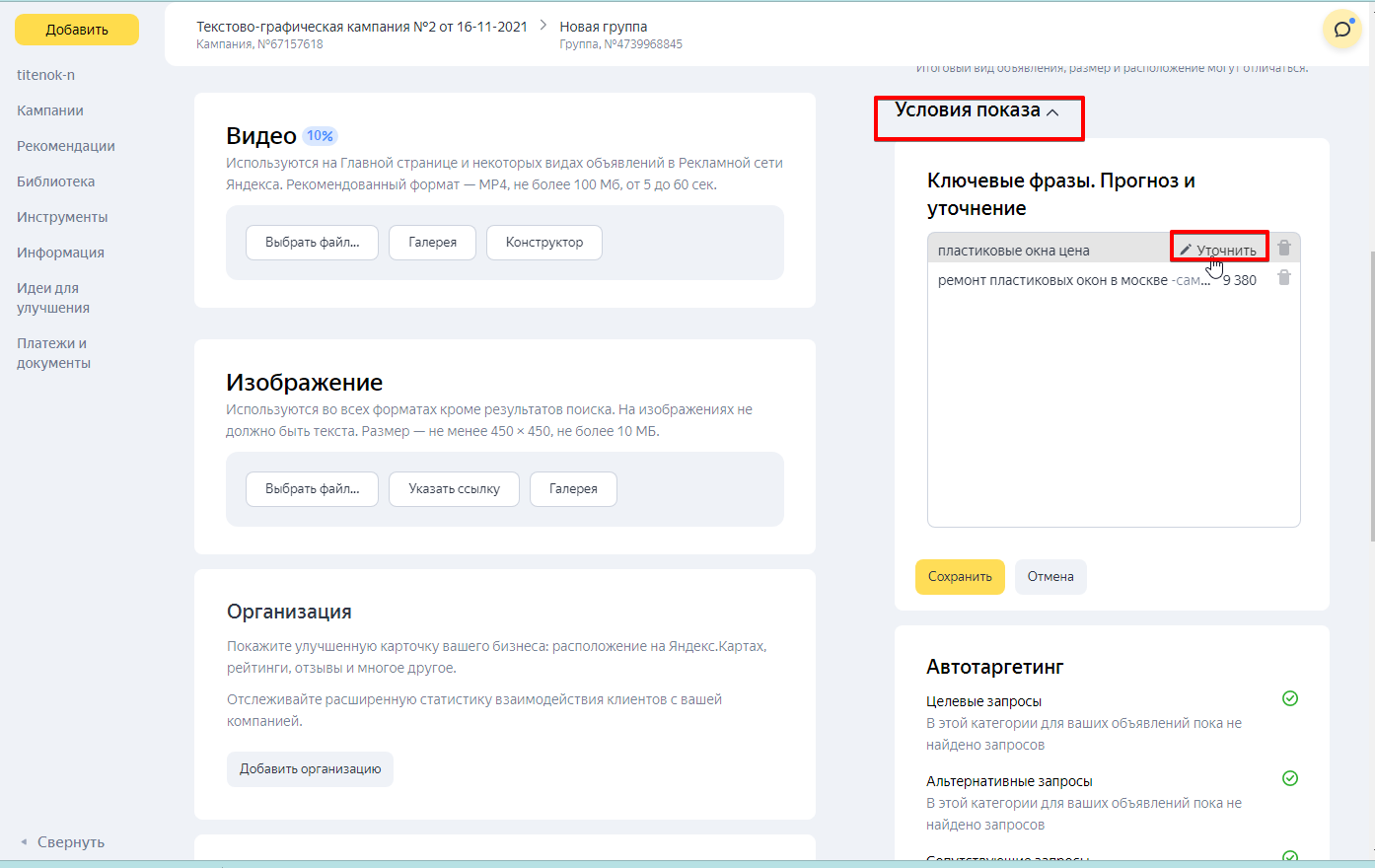Toggle the Целевые запросы green checkmark
Image resolution: width=1375 pixels, height=868 pixels.
pyautogui.click(x=1289, y=698)
